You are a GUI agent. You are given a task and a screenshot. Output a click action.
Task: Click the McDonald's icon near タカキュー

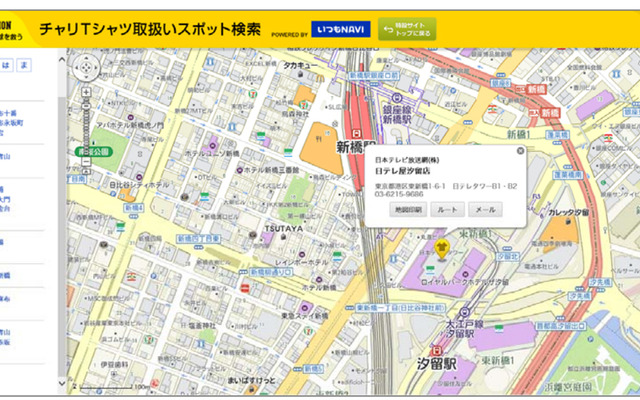[x=320, y=78]
